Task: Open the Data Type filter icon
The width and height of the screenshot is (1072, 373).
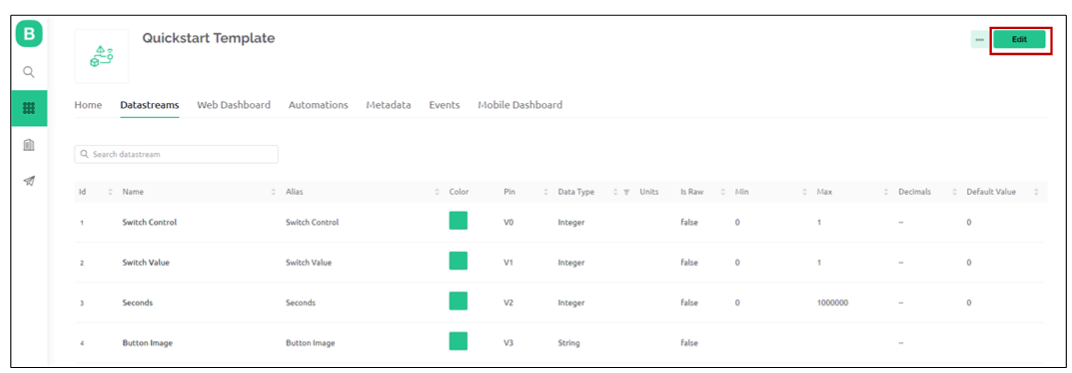Action: (626, 193)
